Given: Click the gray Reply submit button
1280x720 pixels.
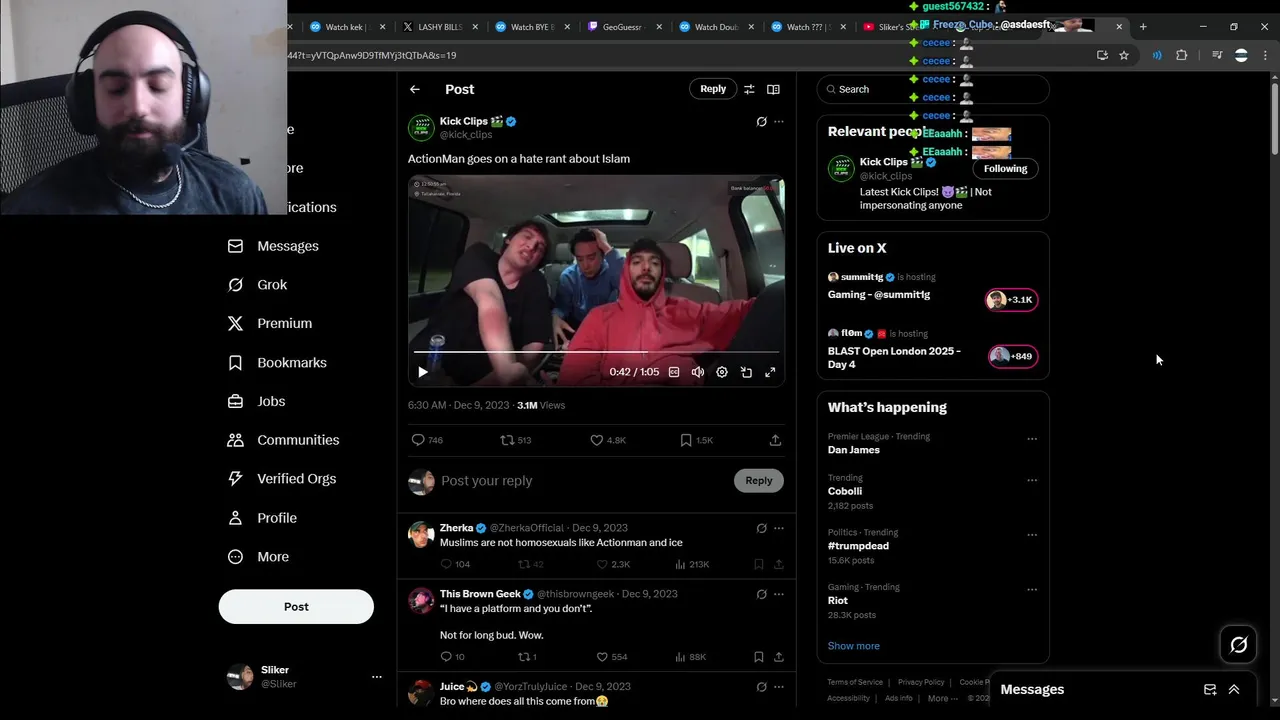Looking at the screenshot, I should (759, 481).
